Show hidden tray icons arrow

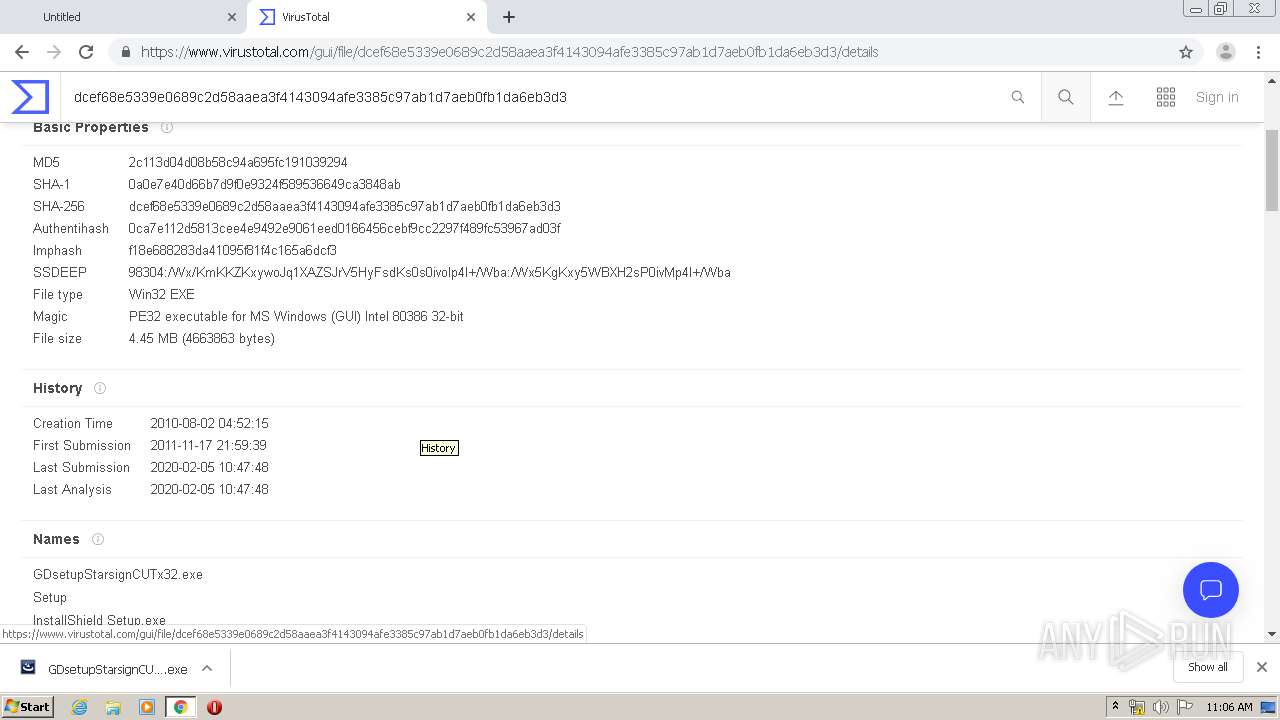click(1115, 707)
